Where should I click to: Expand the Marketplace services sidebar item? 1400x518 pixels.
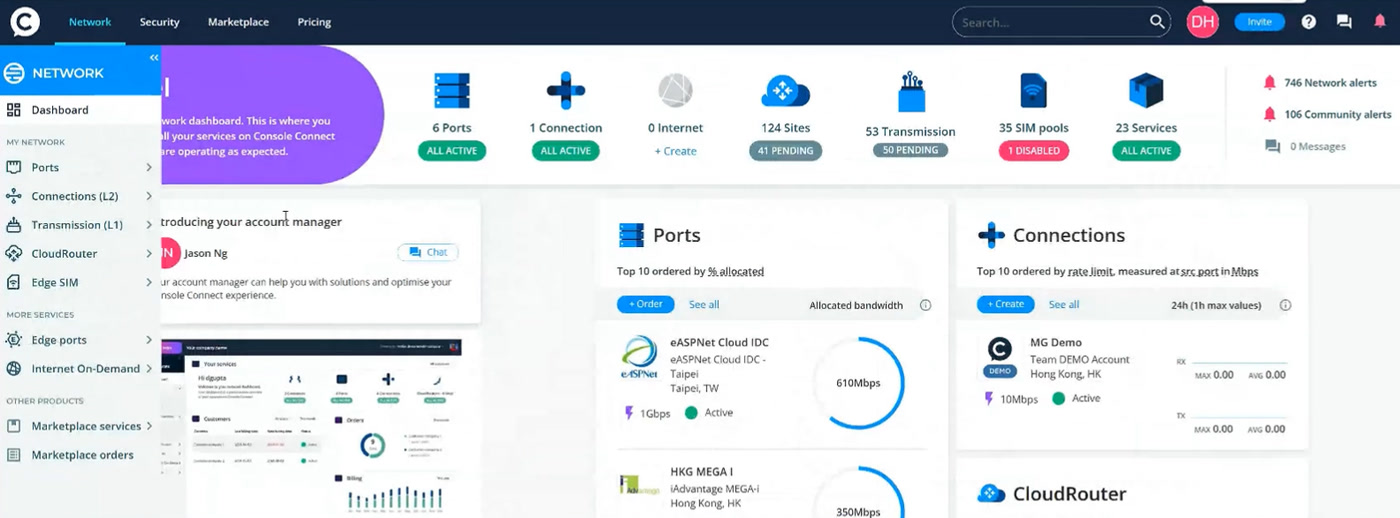pyautogui.click(x=149, y=426)
